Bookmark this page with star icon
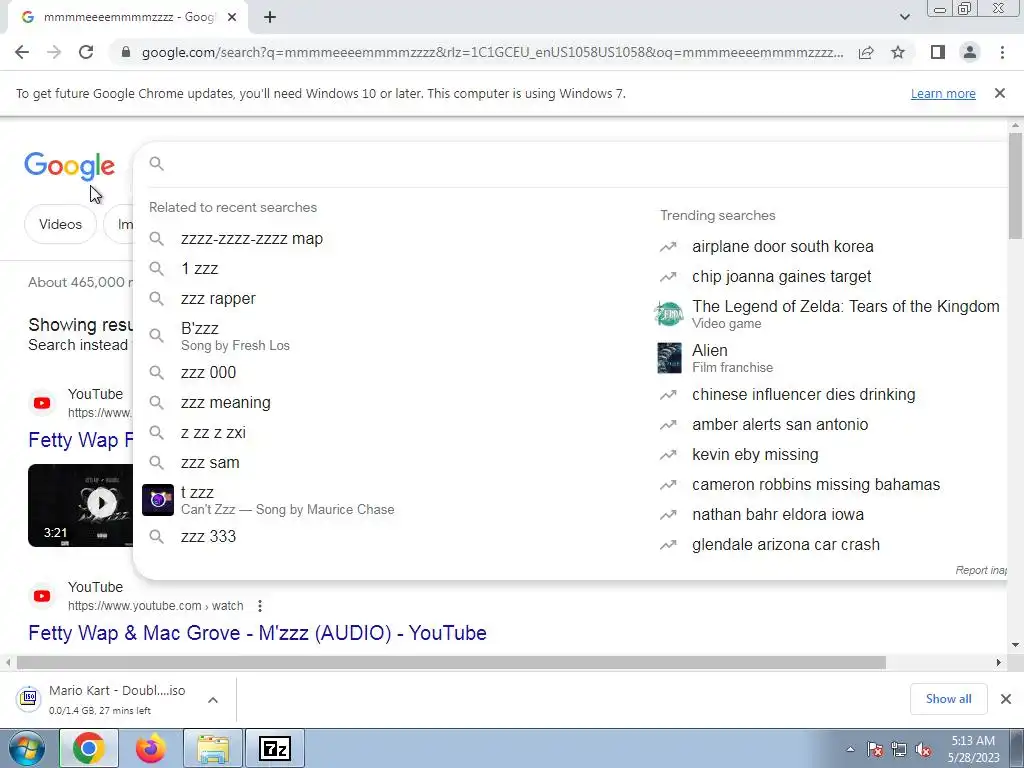Screen dimensions: 1024x768 898,52
